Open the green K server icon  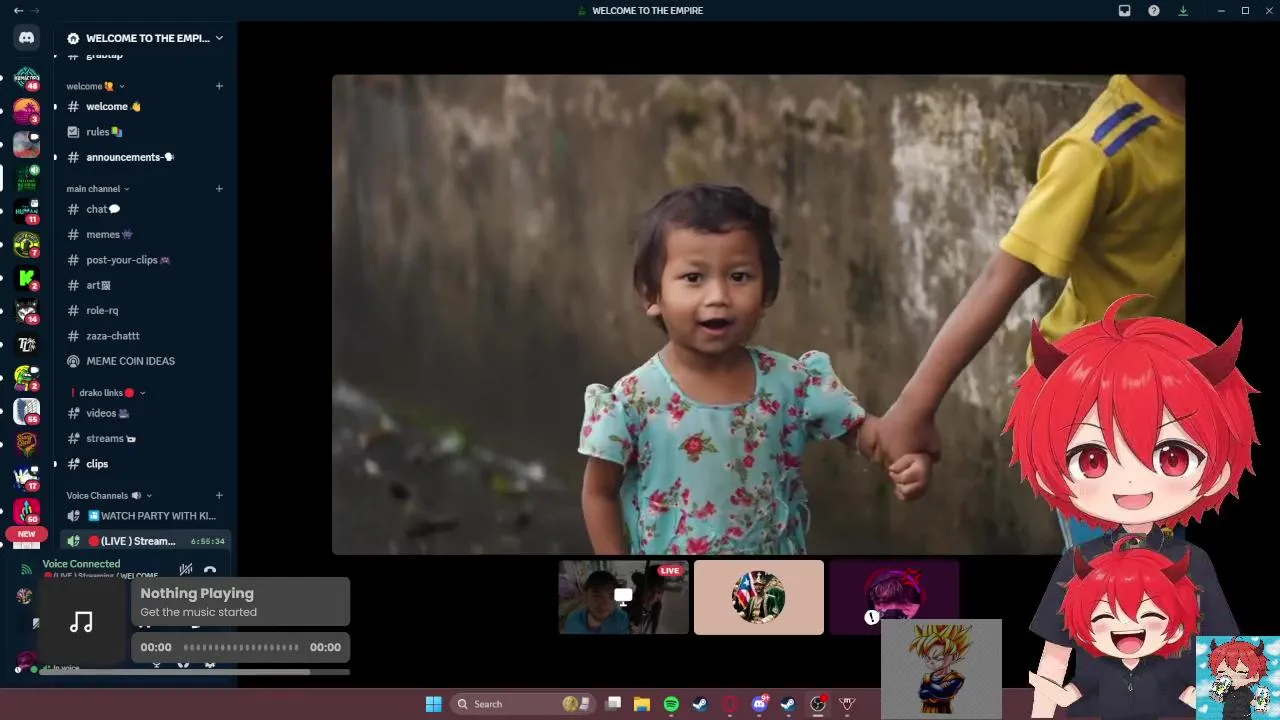(26, 278)
